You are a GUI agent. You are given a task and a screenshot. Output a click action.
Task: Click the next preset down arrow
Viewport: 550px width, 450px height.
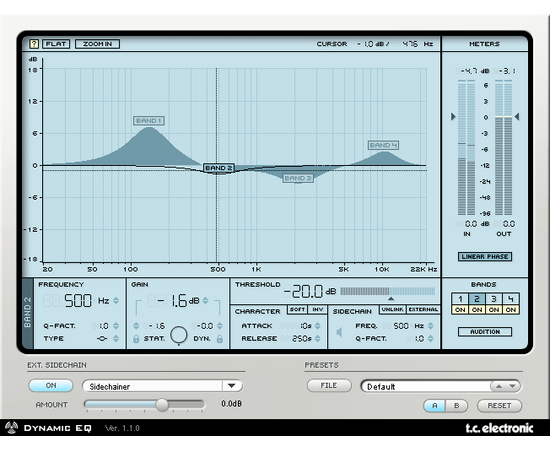tap(512, 386)
